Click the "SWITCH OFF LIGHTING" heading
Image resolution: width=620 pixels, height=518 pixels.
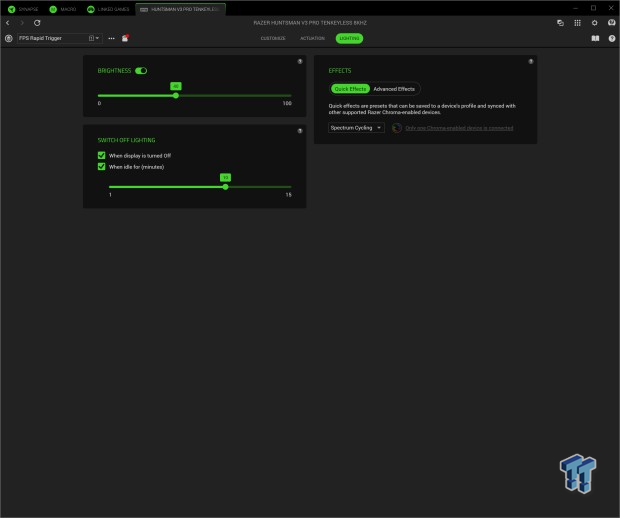pyautogui.click(x=127, y=140)
